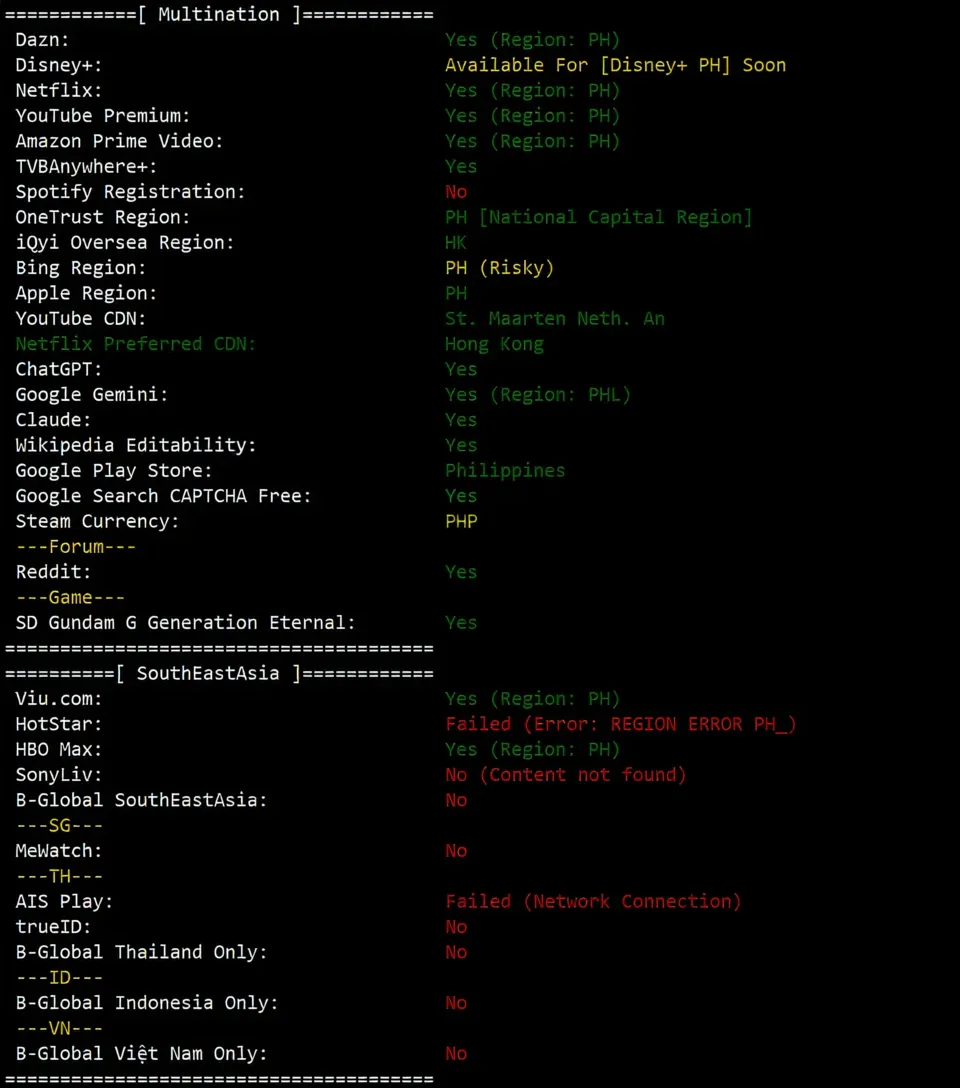Click the 'HK' value for iQyi Oversea Region
This screenshot has width=960, height=1088.
(456, 243)
